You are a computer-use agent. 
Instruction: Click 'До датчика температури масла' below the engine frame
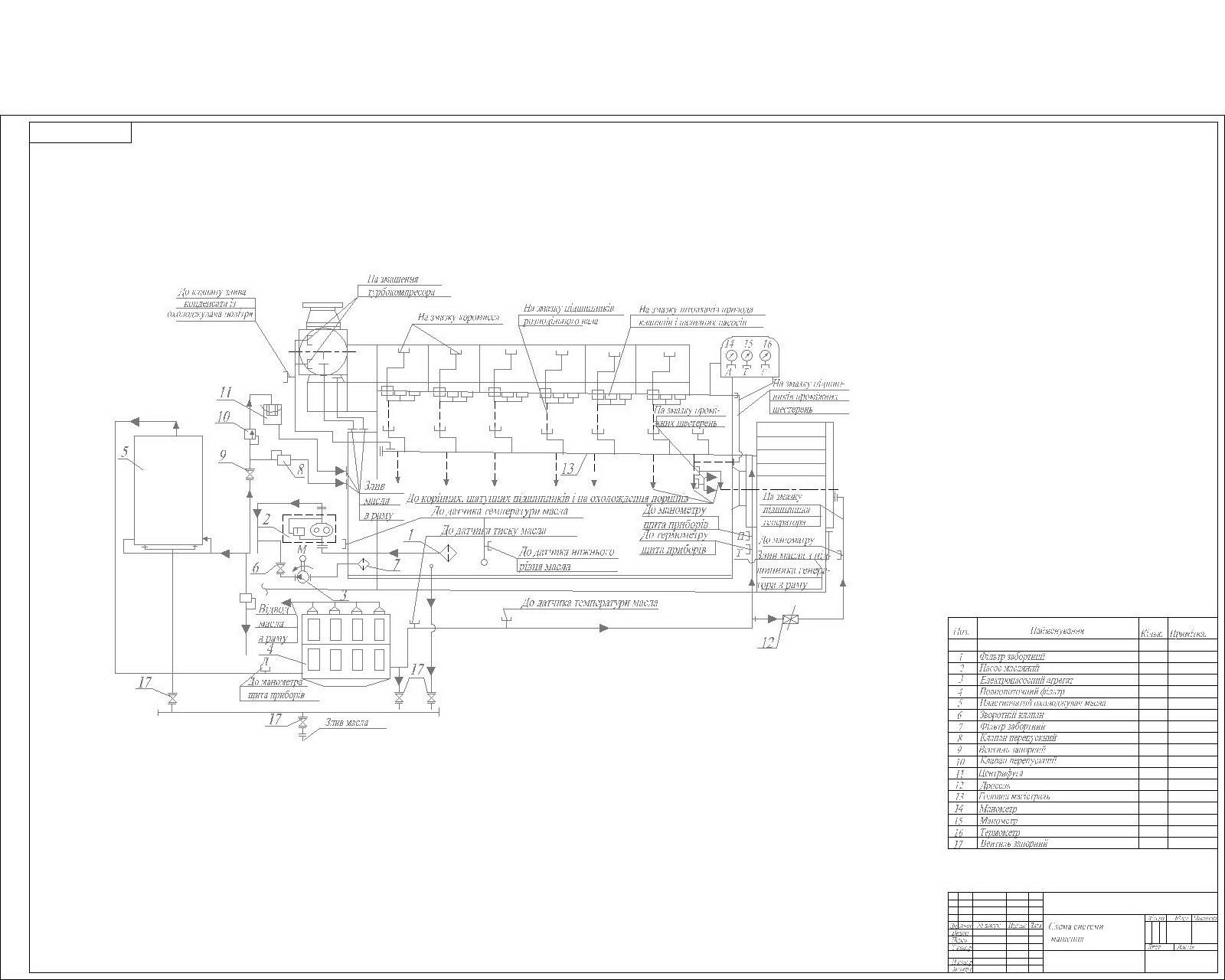[590, 603]
